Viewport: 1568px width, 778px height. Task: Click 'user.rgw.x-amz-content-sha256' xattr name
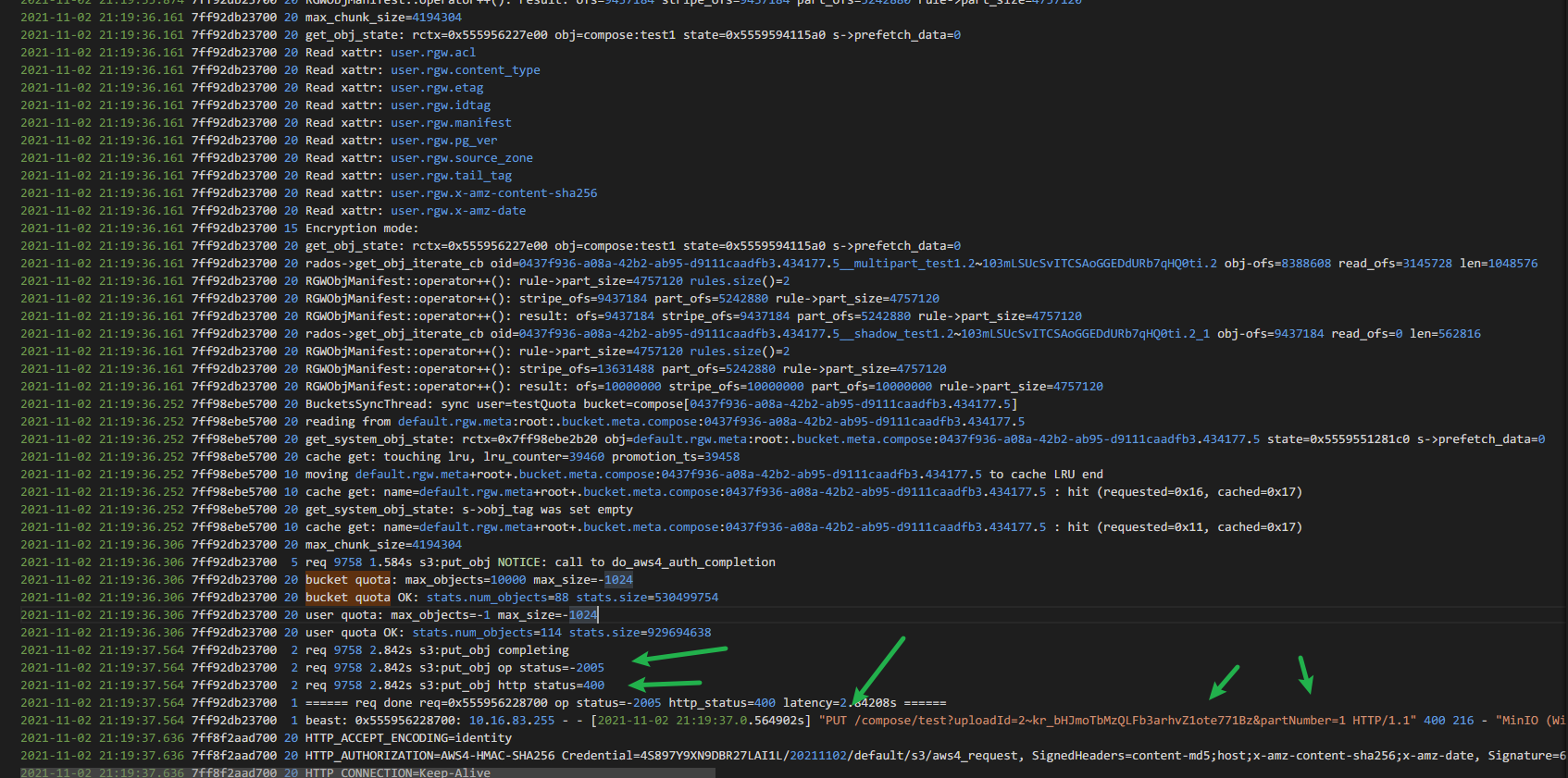[494, 193]
